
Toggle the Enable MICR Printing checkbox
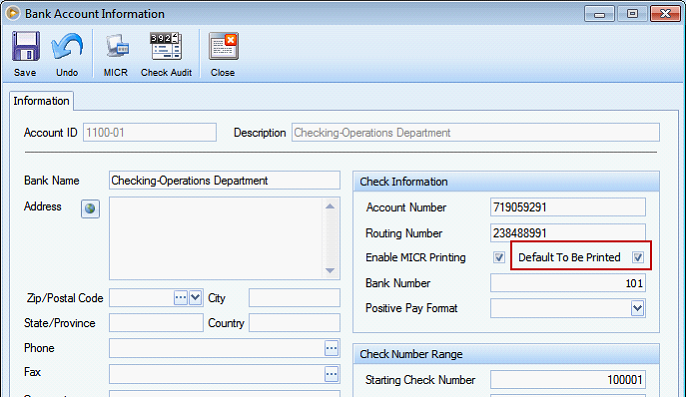499,257
